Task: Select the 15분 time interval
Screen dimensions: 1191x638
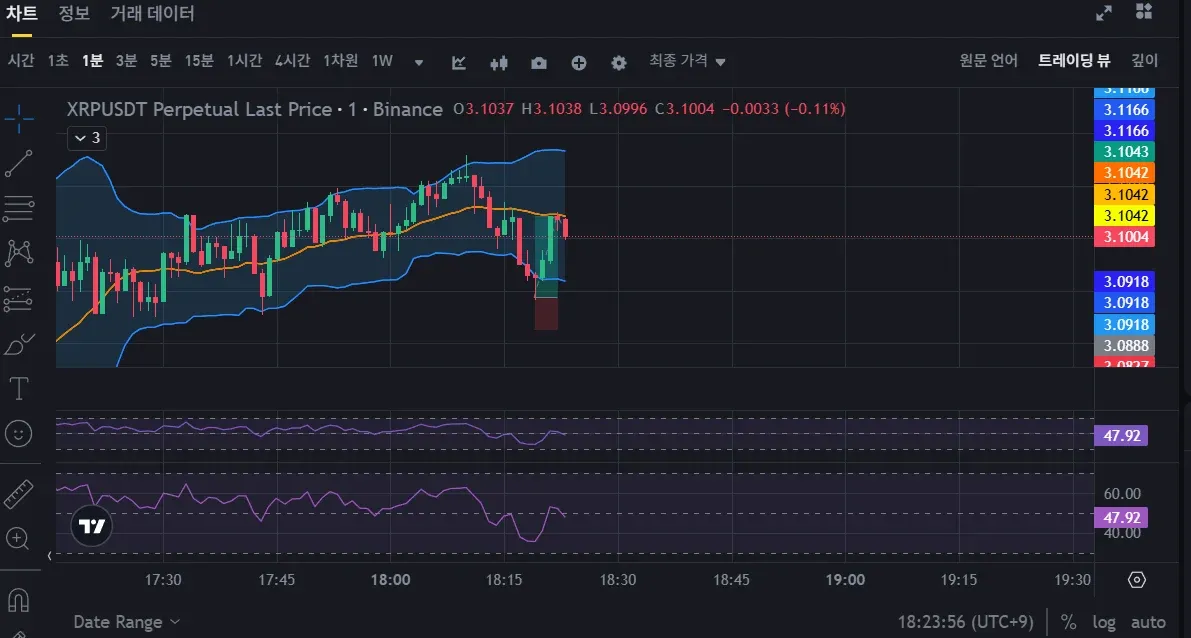Action: click(x=199, y=61)
